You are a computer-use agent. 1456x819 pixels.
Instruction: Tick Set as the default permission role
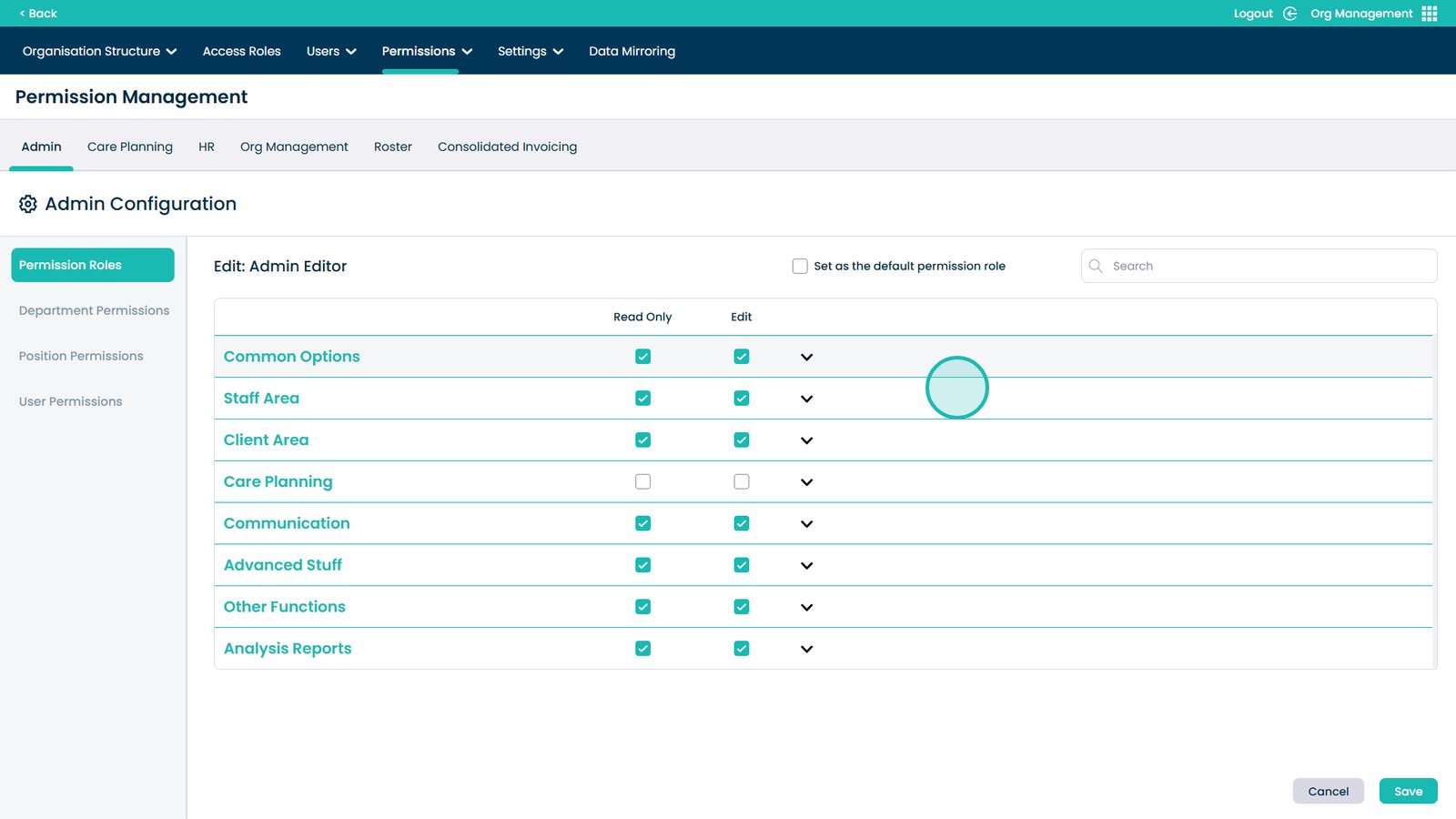coord(800,266)
